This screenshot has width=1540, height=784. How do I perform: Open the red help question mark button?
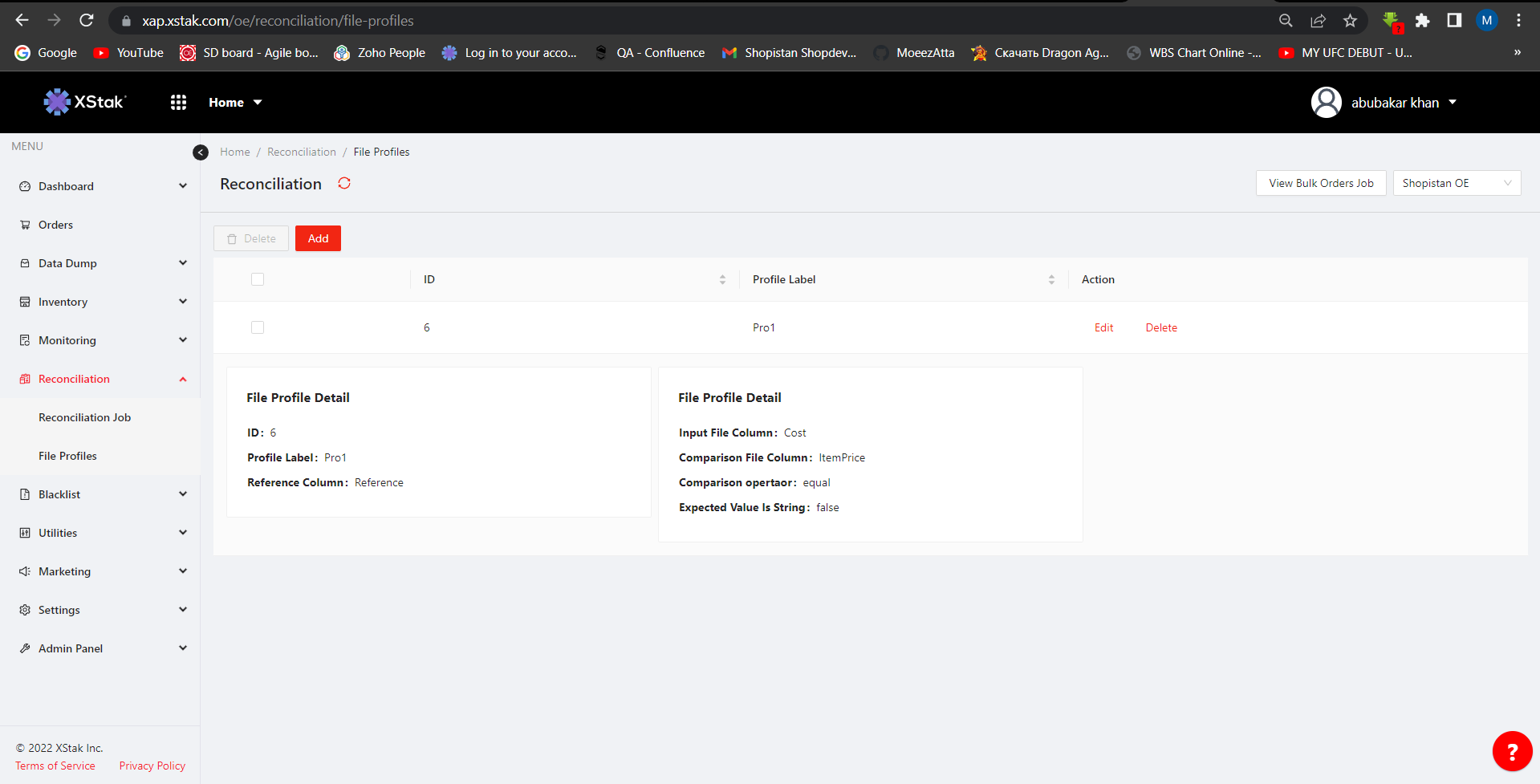tap(1512, 751)
